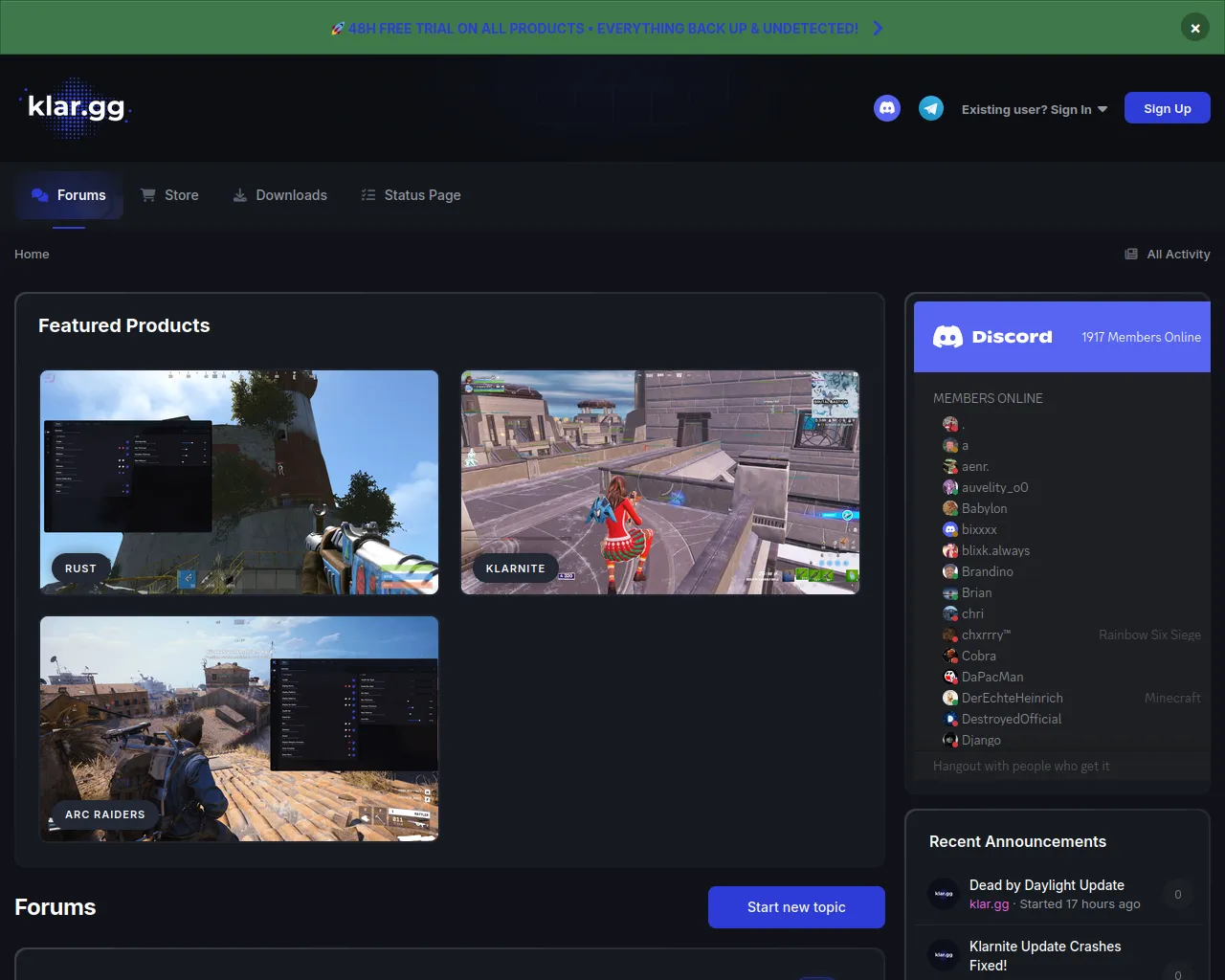
Task: Click the Discord logo in widget header
Action: tap(992, 337)
